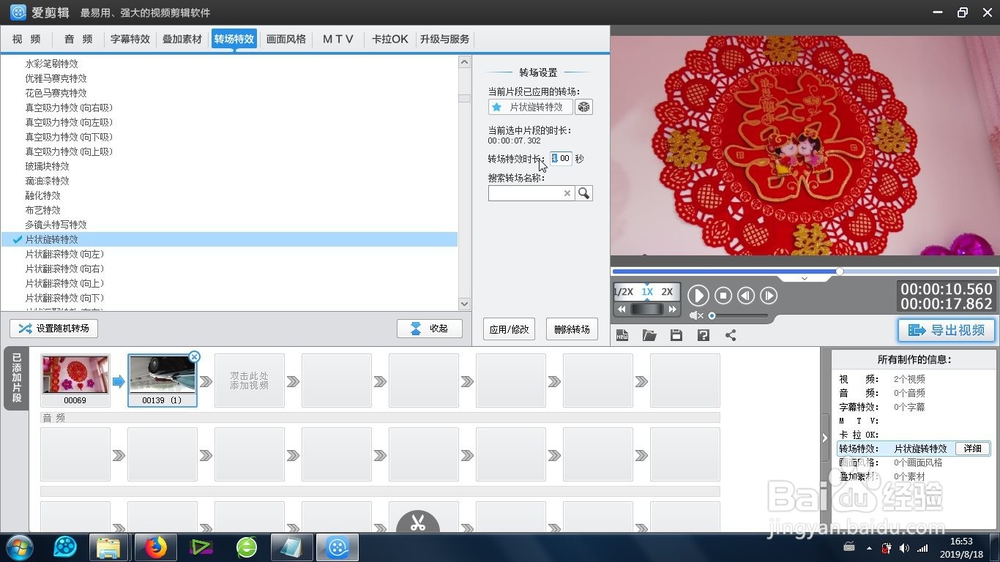Click 应用/修改 button
Image resolution: width=1000 pixels, height=562 pixels.
(509, 329)
